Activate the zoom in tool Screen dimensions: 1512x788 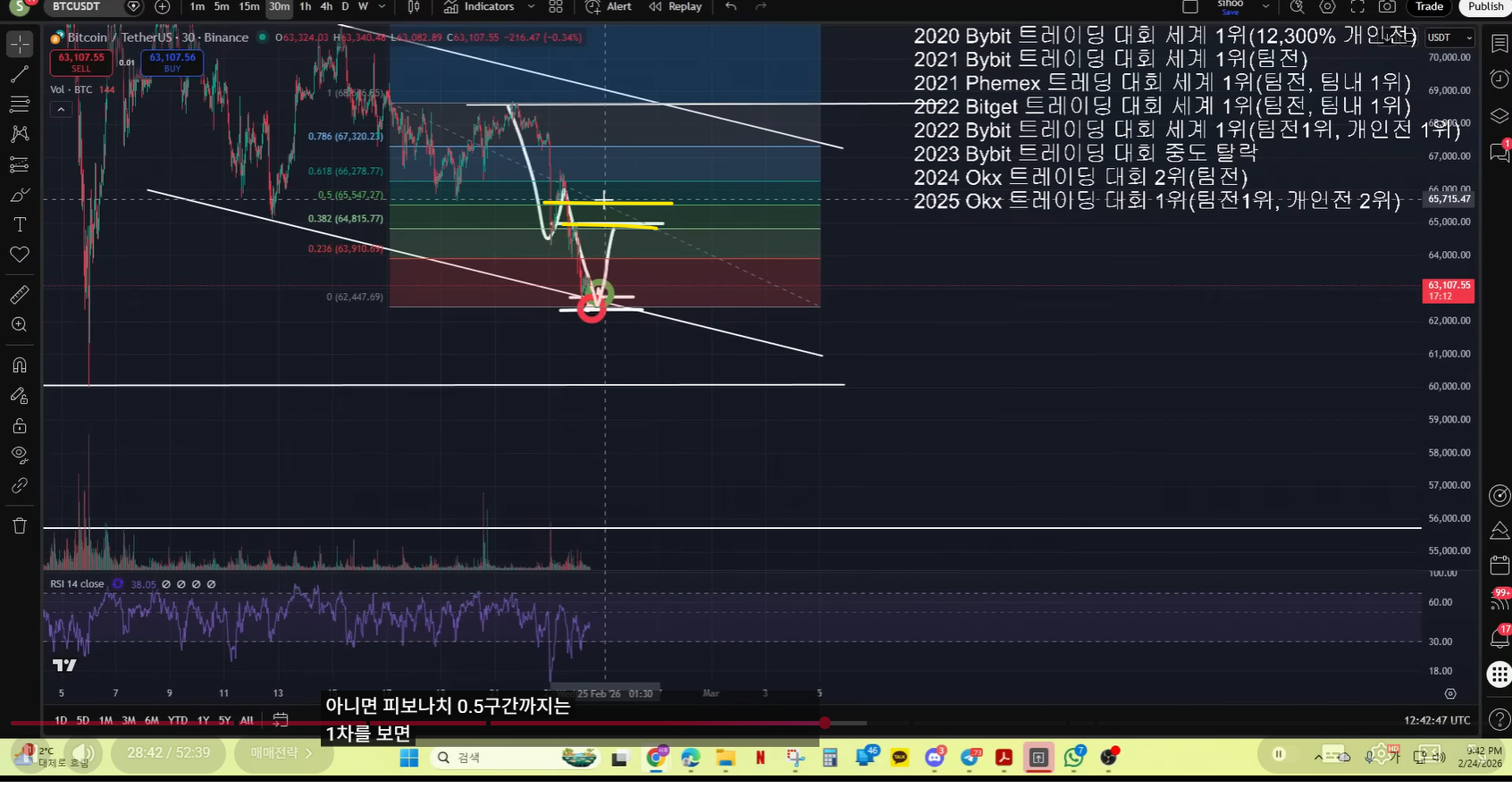coord(20,324)
